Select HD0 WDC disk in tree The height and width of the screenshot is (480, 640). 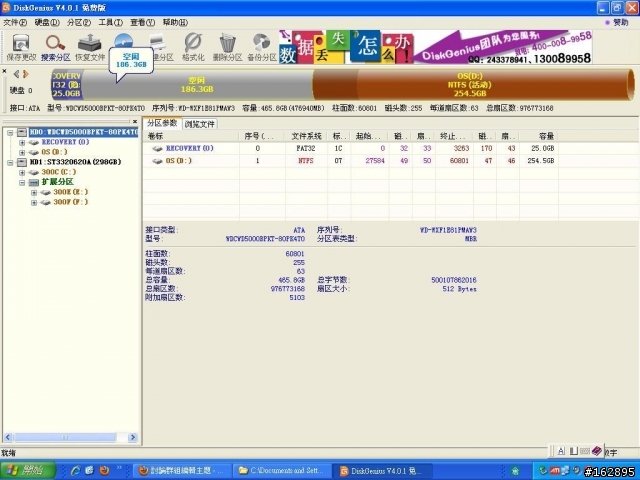click(83, 132)
